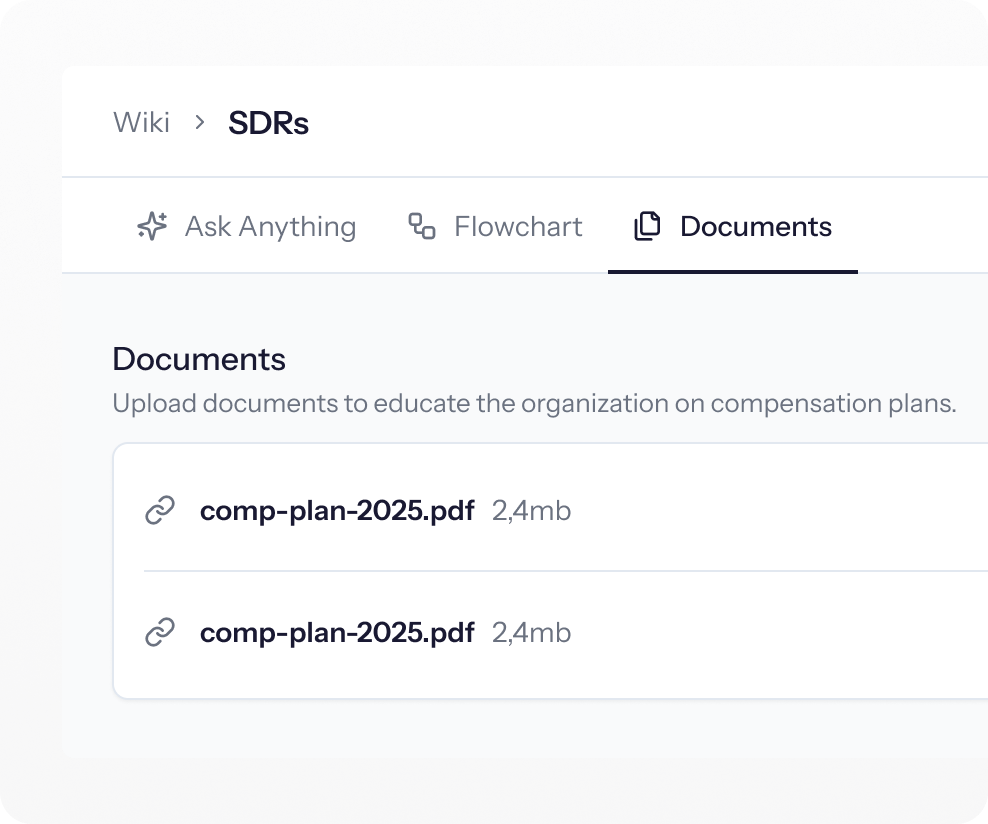988x824 pixels.
Task: Click the chain link icon in the first file row
Action: (160, 510)
